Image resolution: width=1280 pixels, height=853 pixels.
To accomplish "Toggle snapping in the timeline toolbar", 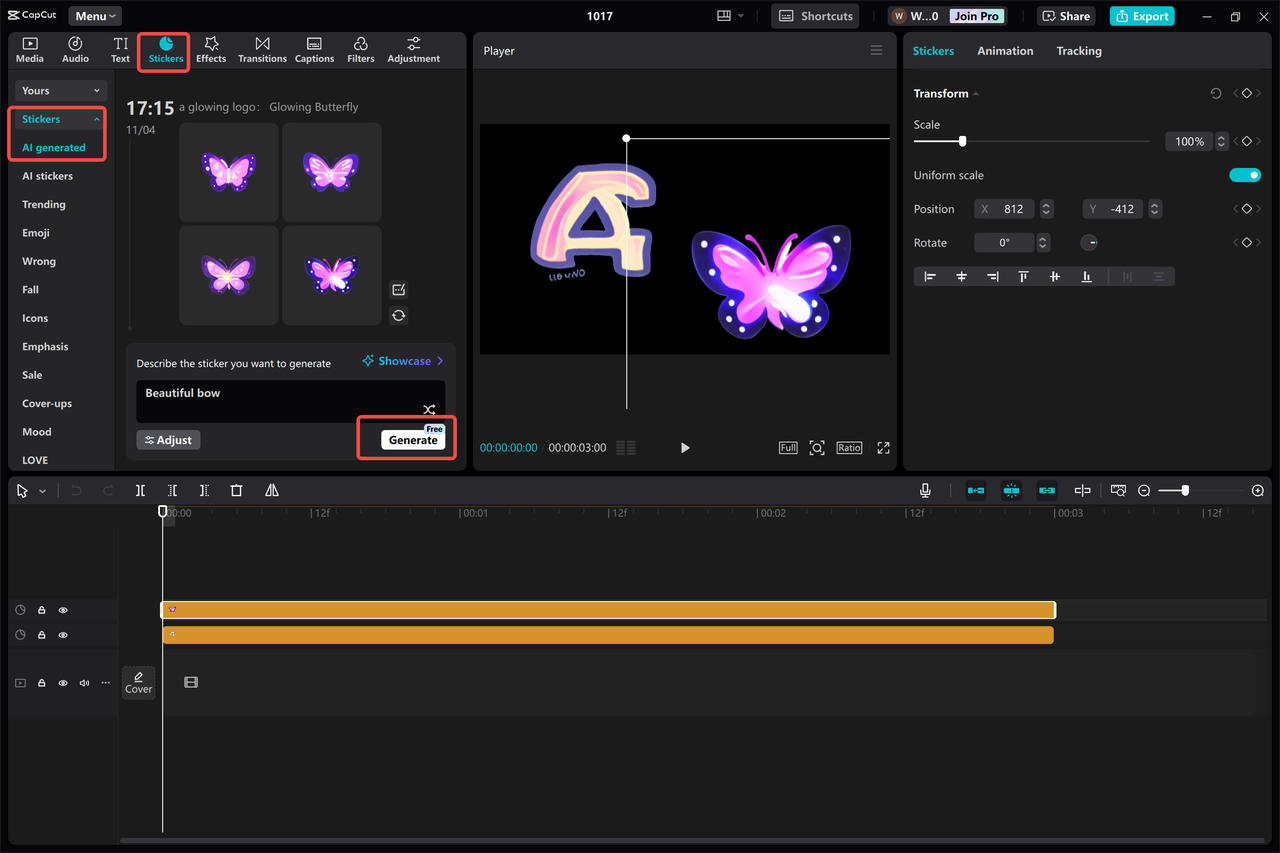I will [1082, 490].
